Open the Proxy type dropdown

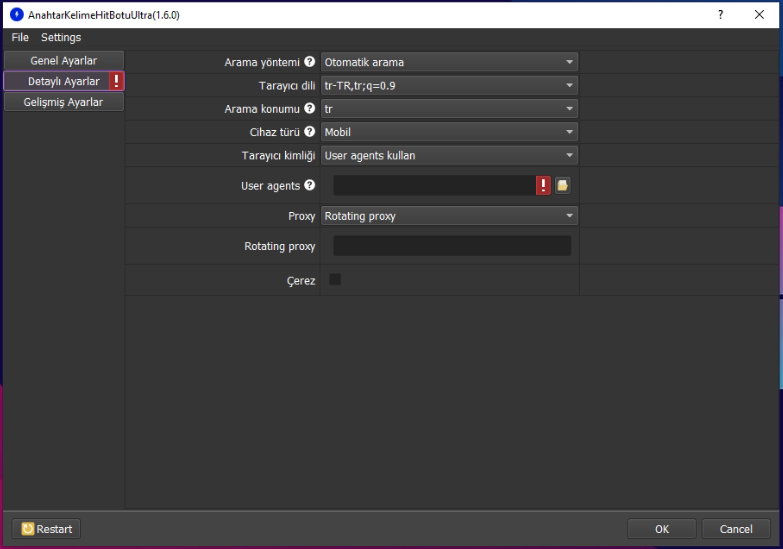[449, 216]
